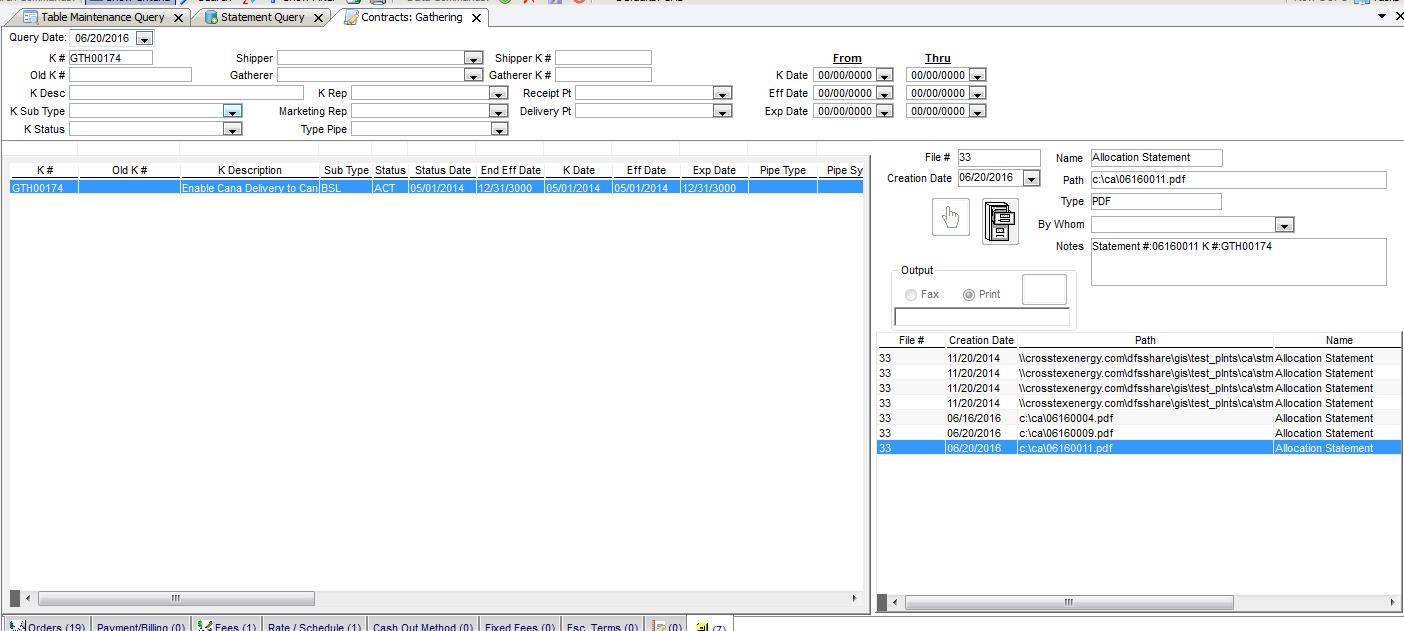
Task: Click the hand pointer icon button
Action: click(x=950, y=218)
